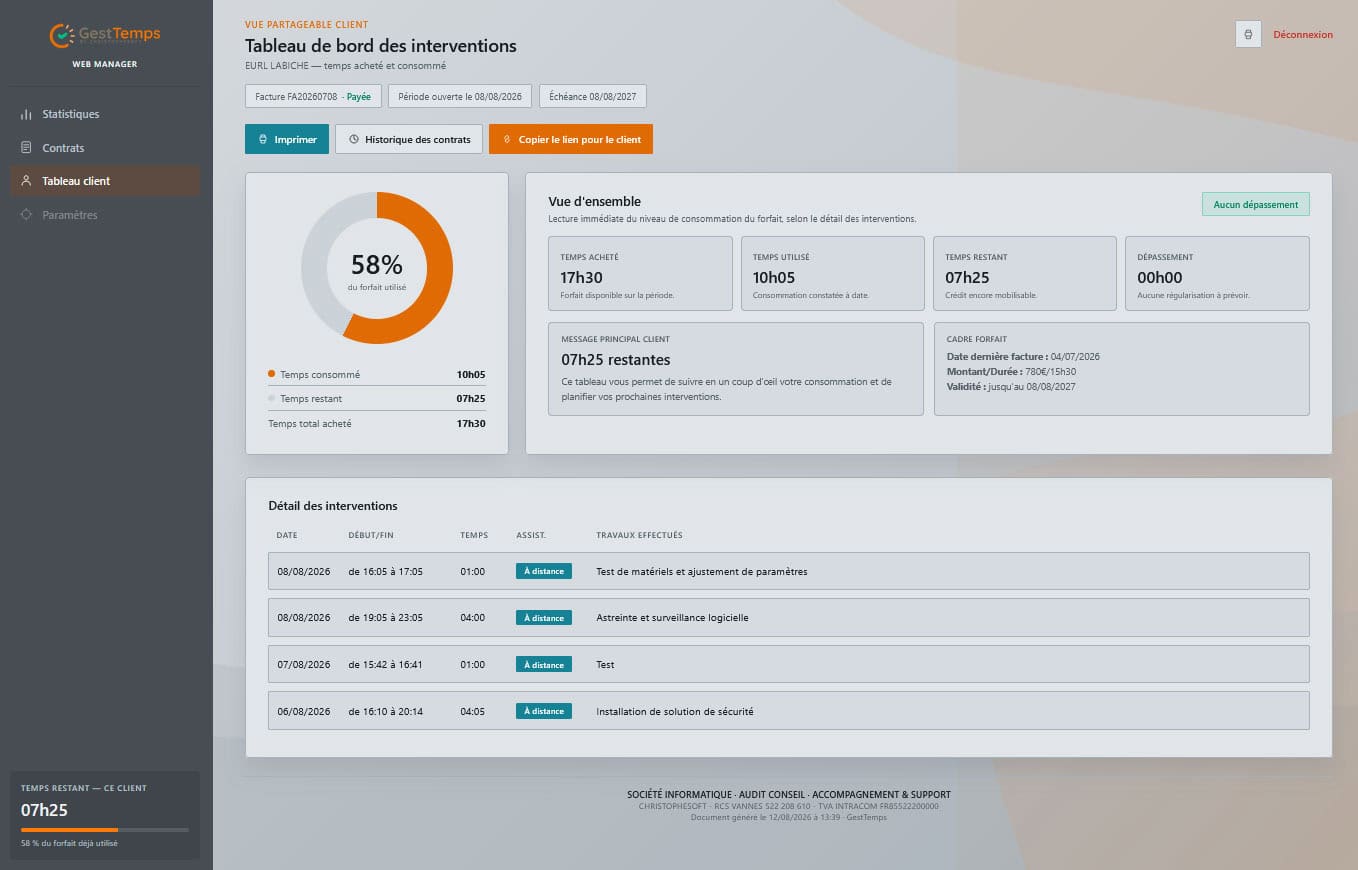The width and height of the screenshot is (1358, 870).
Task: Select row Test de matériels et ajustement de paramètres
Action: click(789, 571)
